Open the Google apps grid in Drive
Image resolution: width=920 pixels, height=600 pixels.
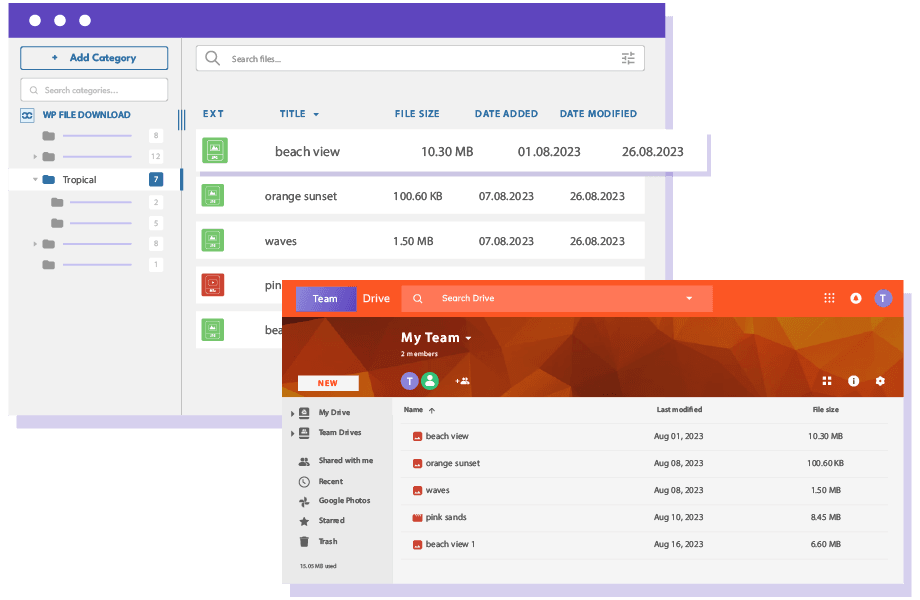click(829, 298)
